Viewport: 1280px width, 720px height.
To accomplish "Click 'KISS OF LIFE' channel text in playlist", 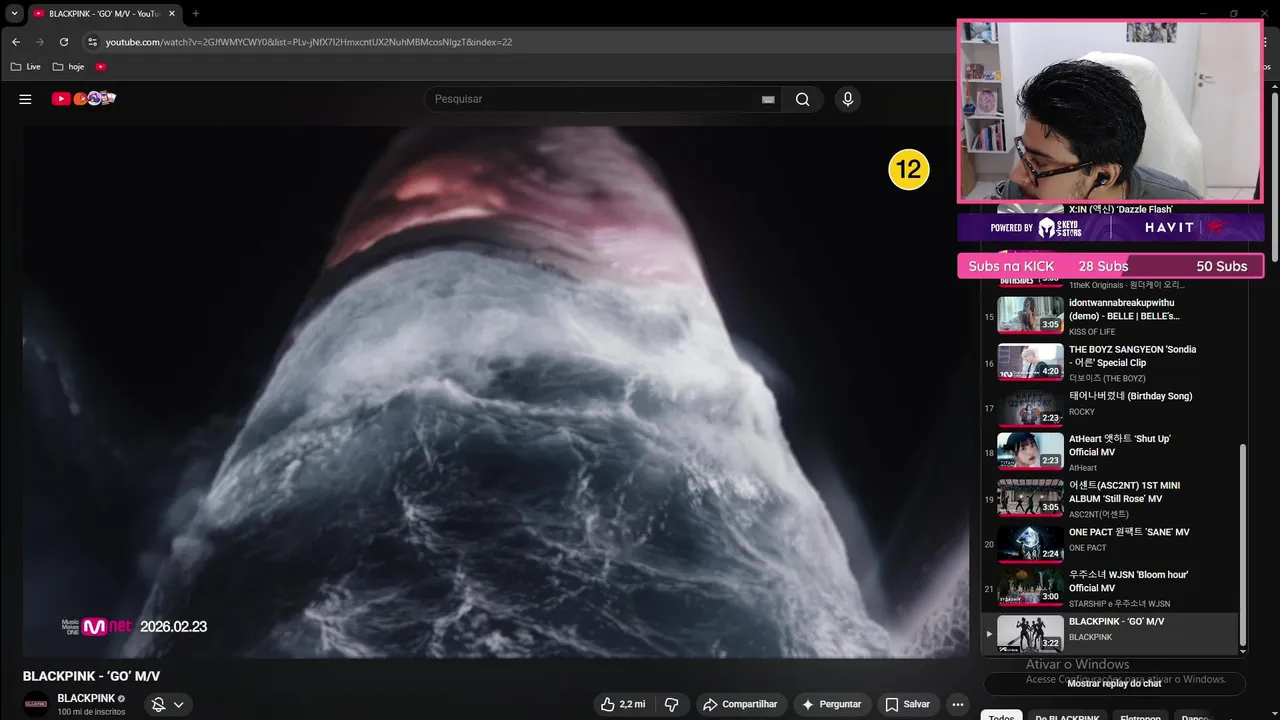I will point(1092,331).
